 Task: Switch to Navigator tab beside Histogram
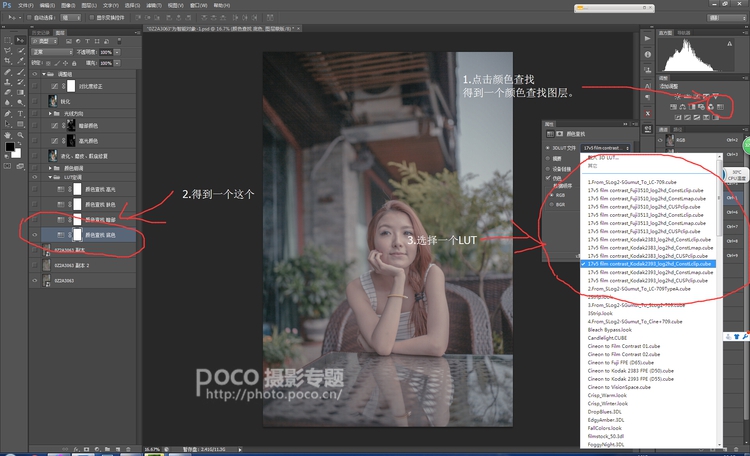[x=684, y=33]
